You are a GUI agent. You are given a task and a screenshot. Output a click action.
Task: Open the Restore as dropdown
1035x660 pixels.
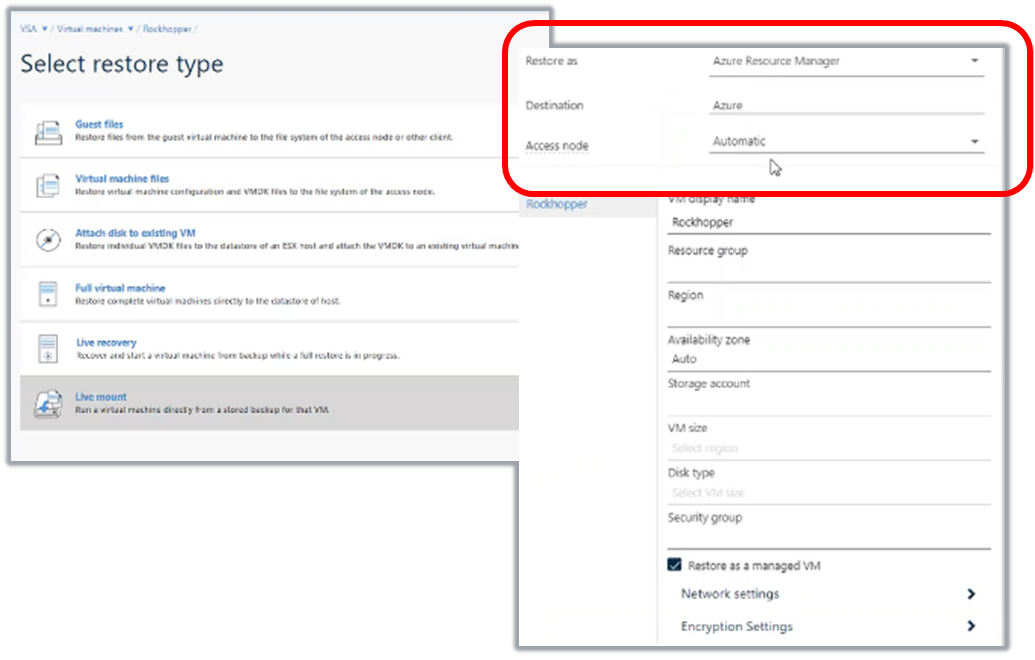[x=974, y=61]
